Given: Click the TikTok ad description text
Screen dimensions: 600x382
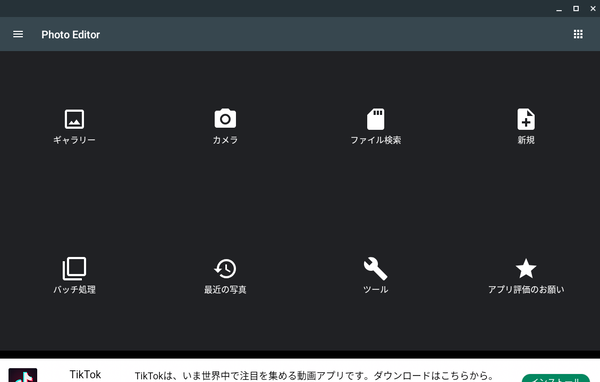Looking at the screenshot, I should pos(314,376).
